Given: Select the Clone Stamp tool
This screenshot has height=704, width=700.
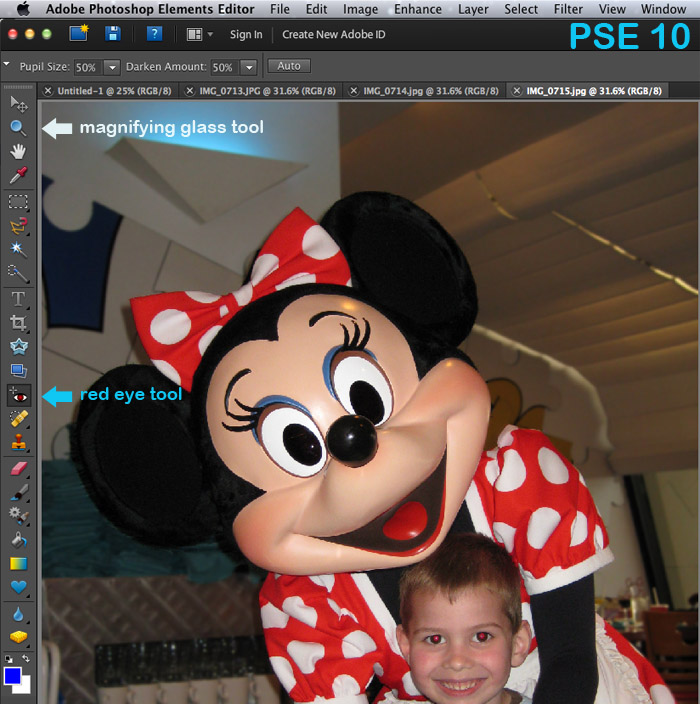Looking at the screenshot, I should [x=18, y=442].
